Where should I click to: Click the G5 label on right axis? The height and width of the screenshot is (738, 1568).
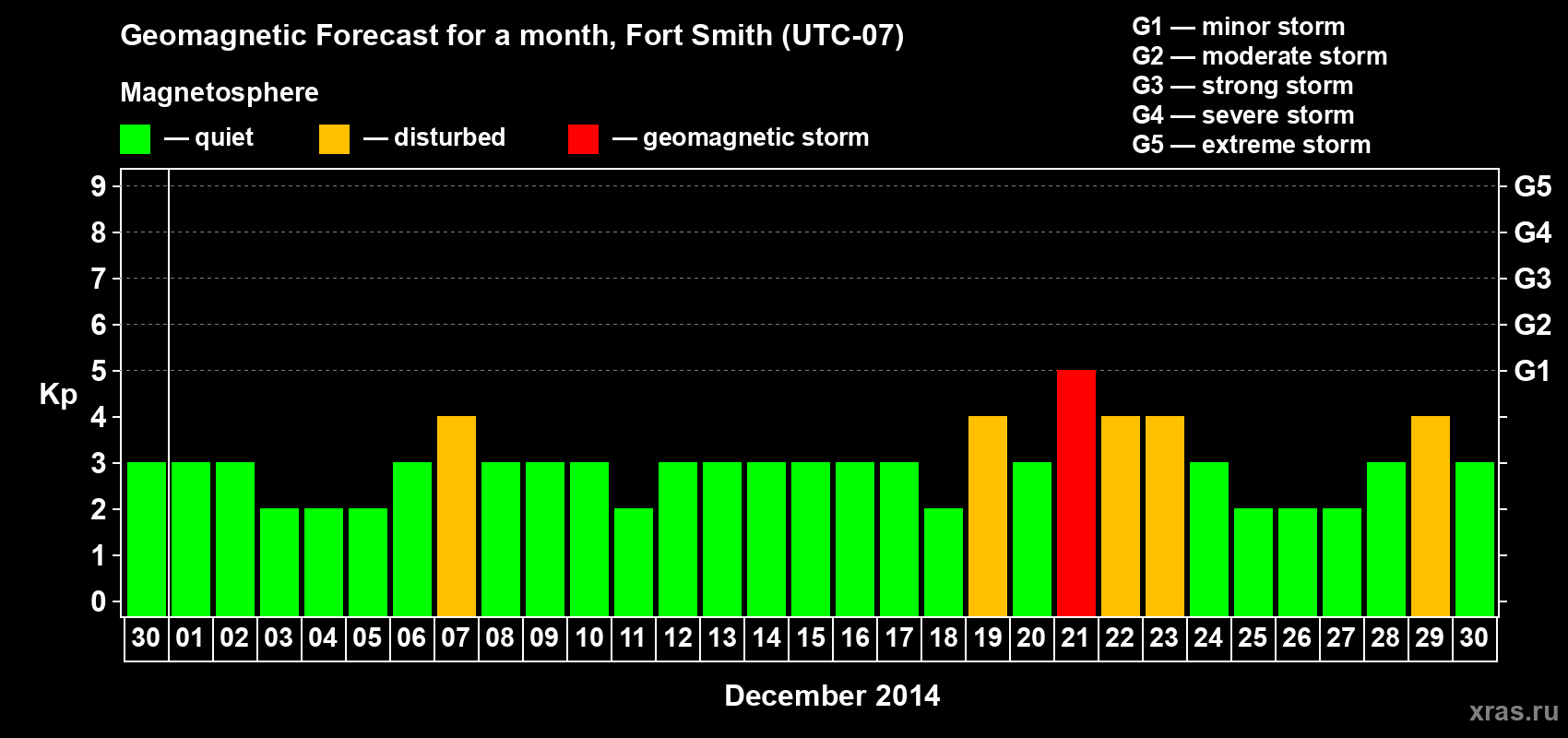click(1532, 186)
